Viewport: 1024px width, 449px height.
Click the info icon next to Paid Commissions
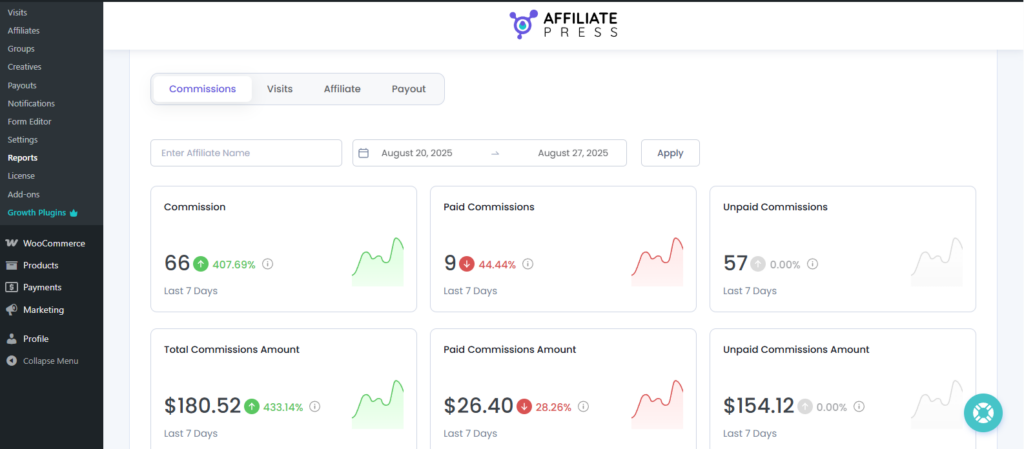[528, 265]
